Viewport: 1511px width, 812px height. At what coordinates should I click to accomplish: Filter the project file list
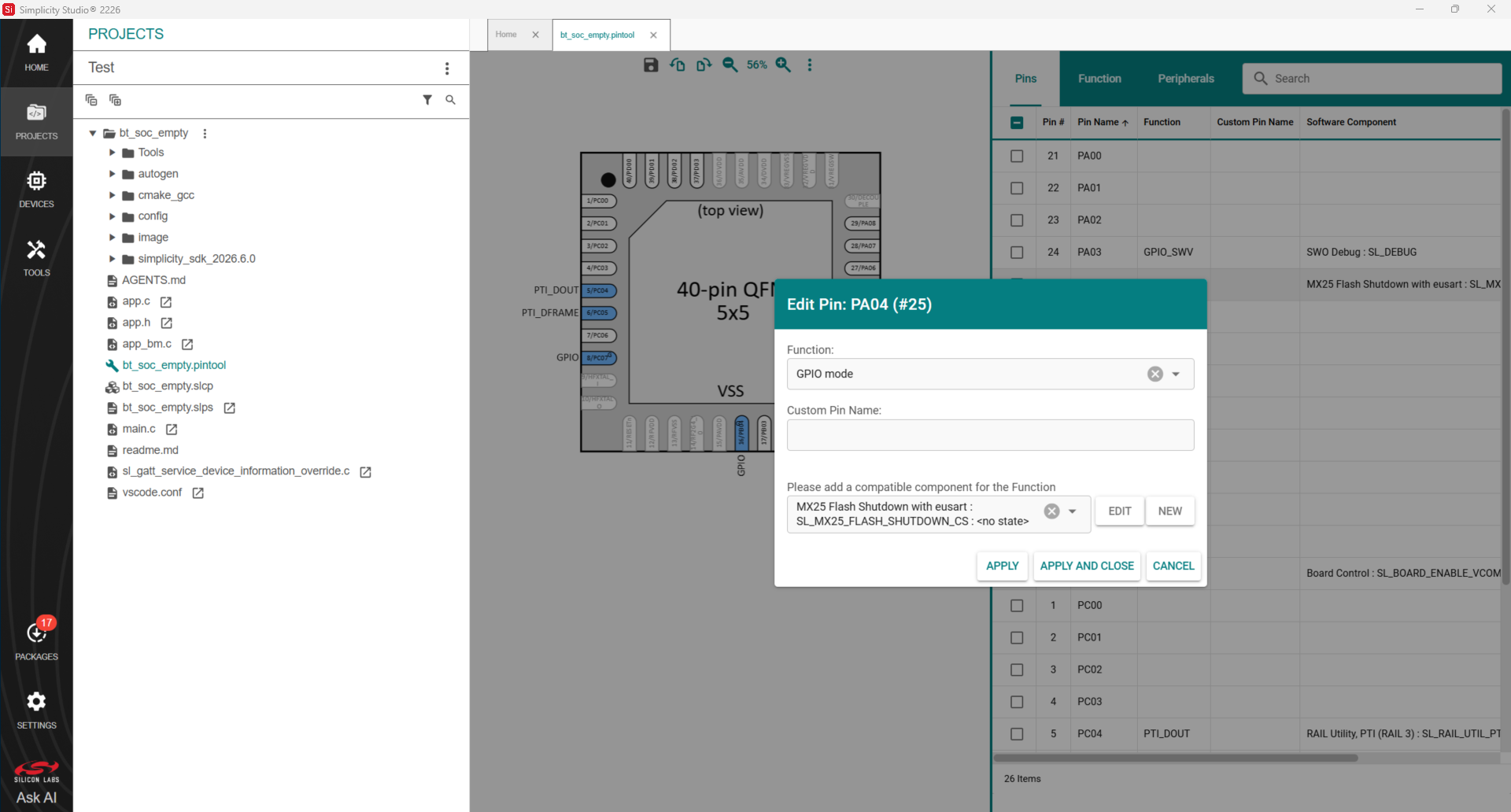427,100
